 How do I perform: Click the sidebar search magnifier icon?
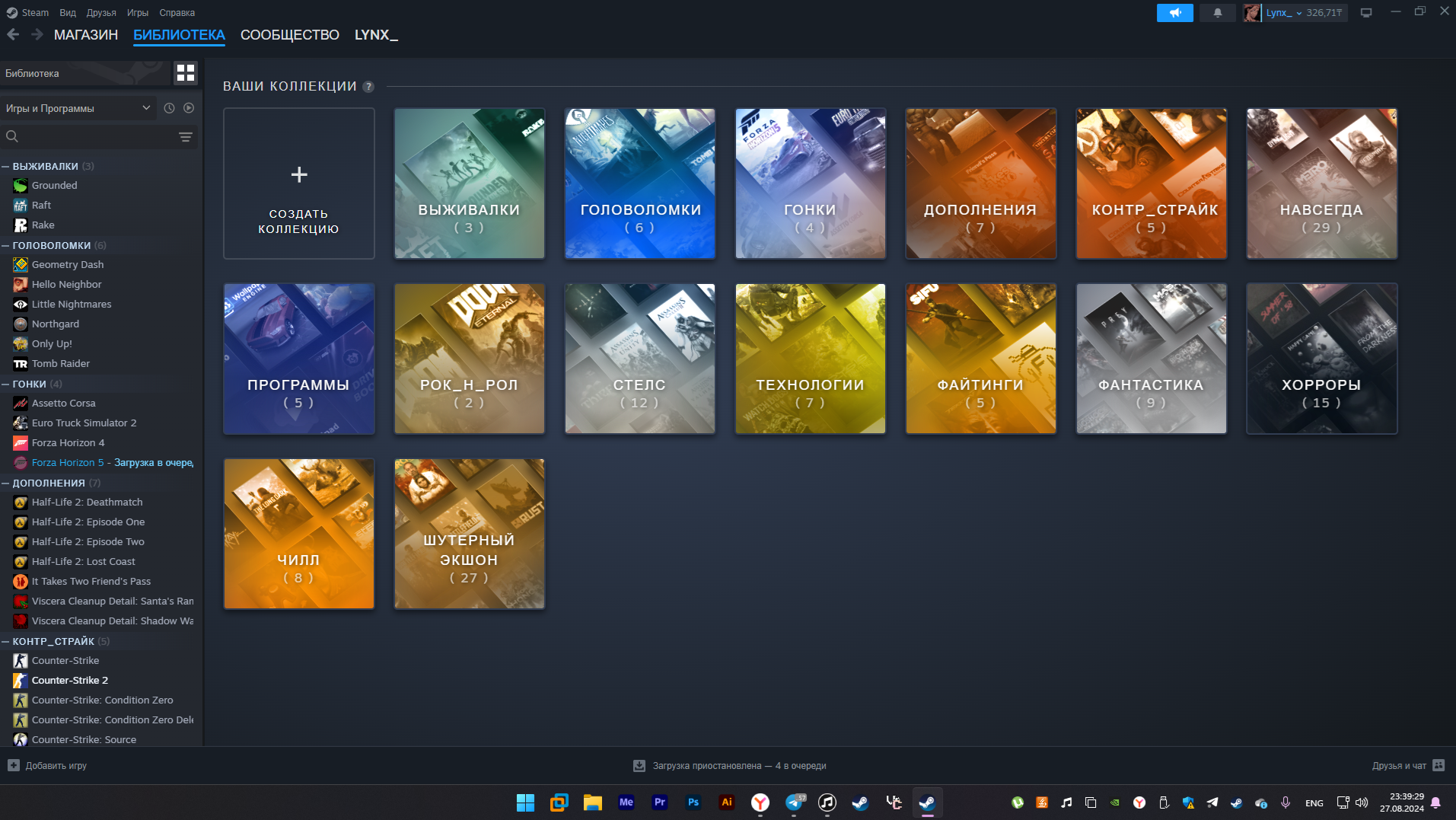point(12,137)
